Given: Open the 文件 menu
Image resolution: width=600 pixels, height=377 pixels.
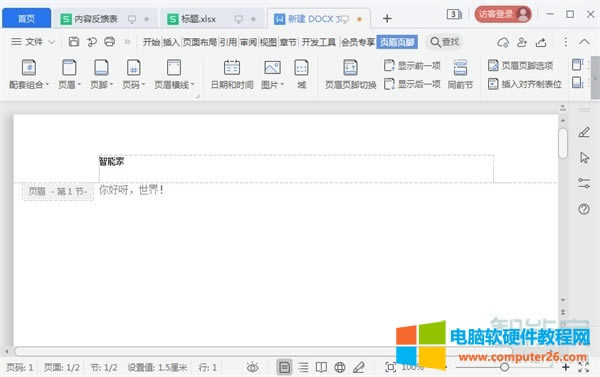Looking at the screenshot, I should pyautogui.click(x=33, y=42).
